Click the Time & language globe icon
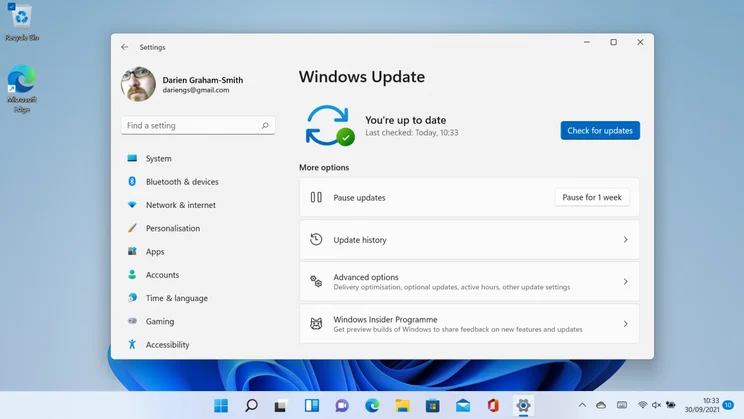 [132, 298]
